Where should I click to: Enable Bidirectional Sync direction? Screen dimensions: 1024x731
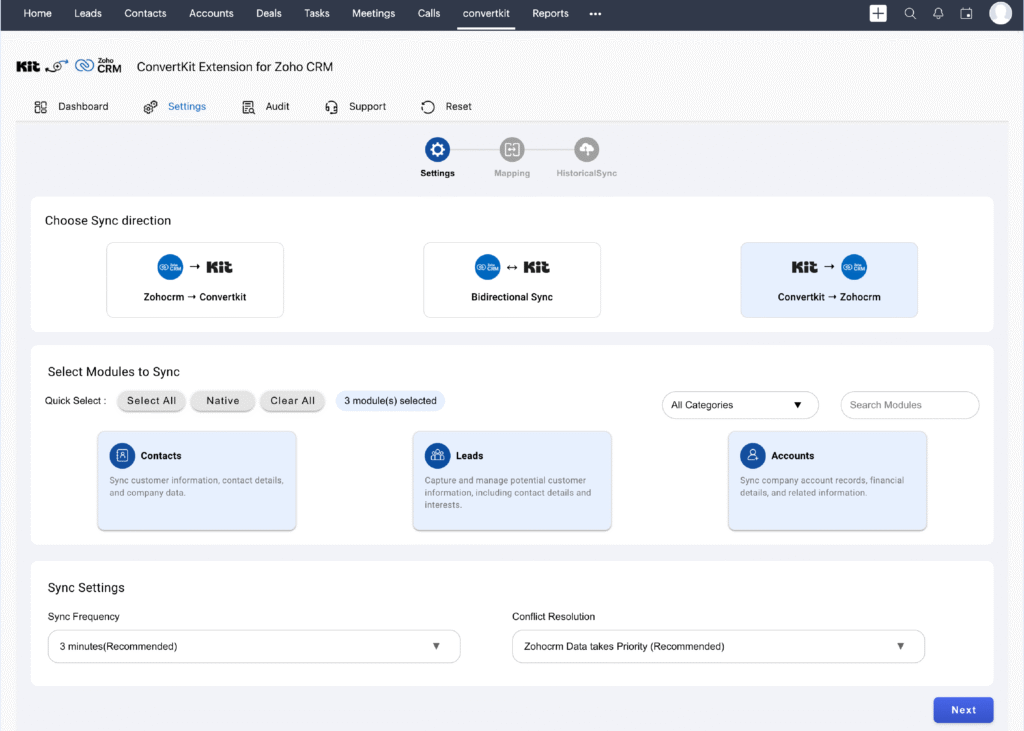coord(512,279)
